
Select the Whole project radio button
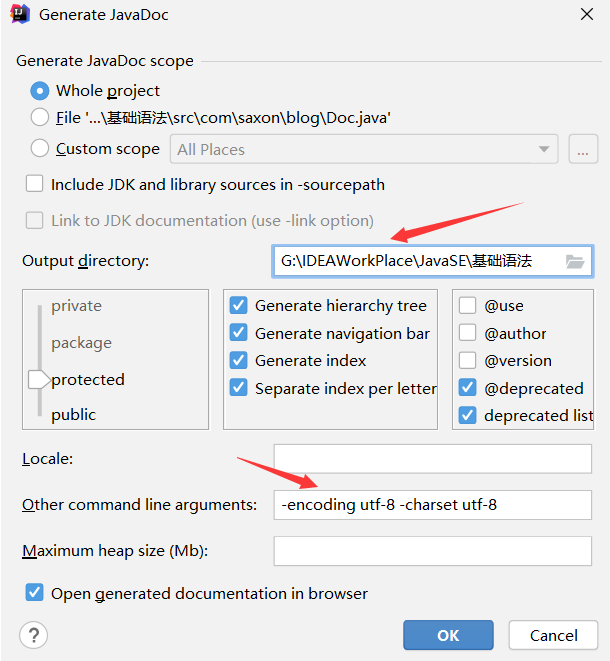[40, 91]
